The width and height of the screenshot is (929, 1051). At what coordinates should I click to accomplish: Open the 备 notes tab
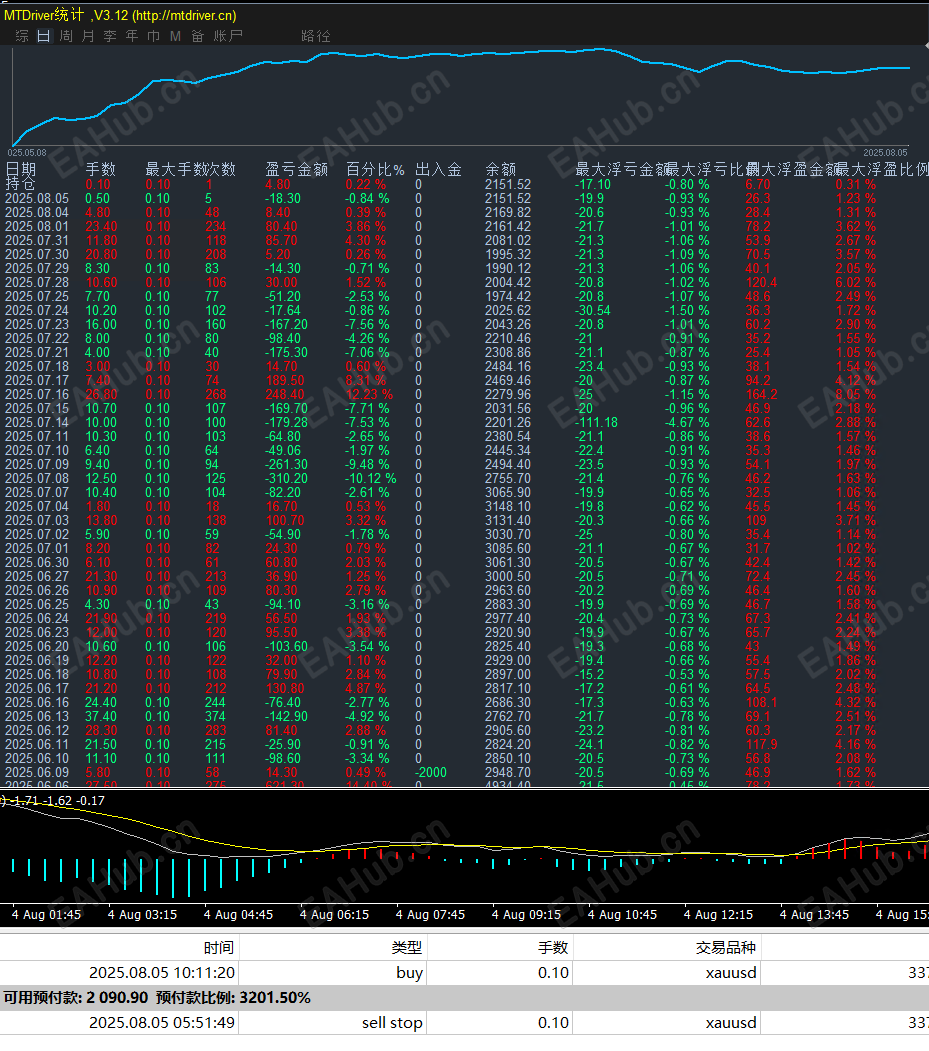[197, 36]
